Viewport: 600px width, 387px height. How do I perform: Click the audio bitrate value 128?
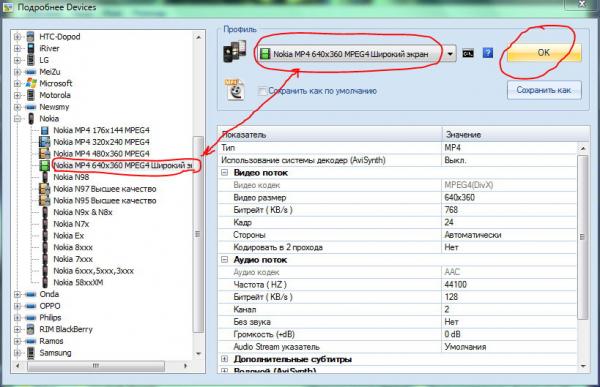tap(451, 297)
